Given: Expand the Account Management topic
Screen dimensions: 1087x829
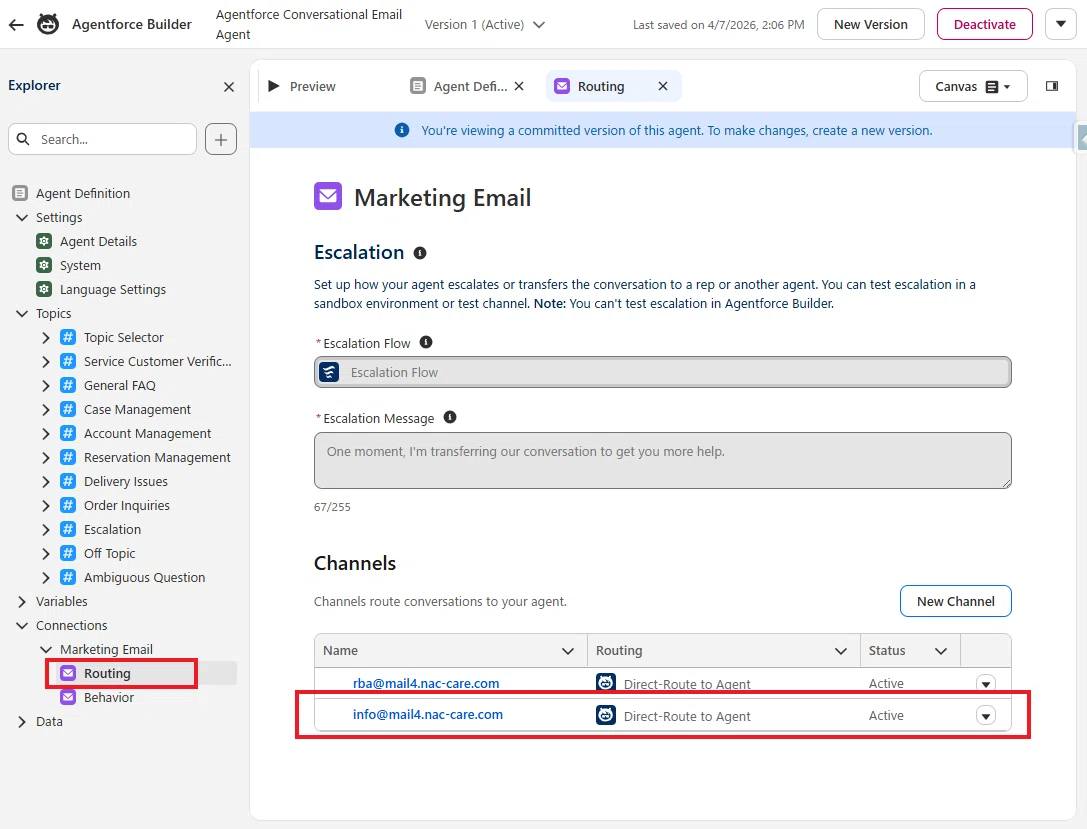Looking at the screenshot, I should 46,433.
